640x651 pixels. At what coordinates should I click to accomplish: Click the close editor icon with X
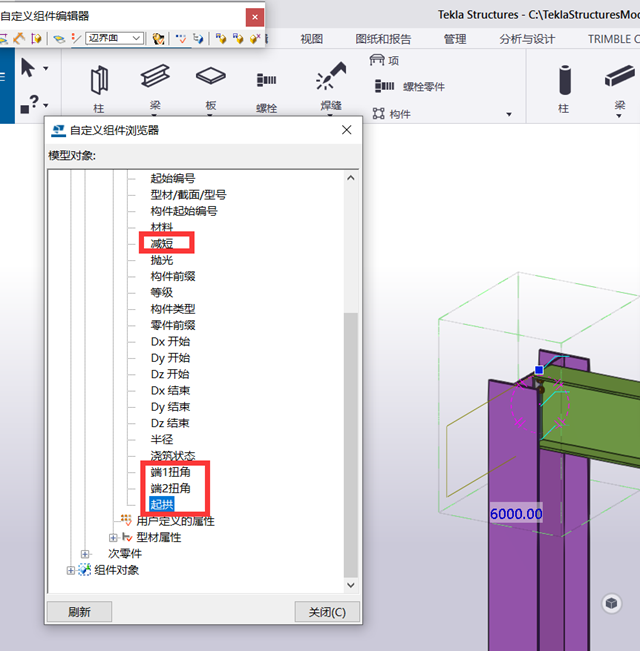(255, 39)
